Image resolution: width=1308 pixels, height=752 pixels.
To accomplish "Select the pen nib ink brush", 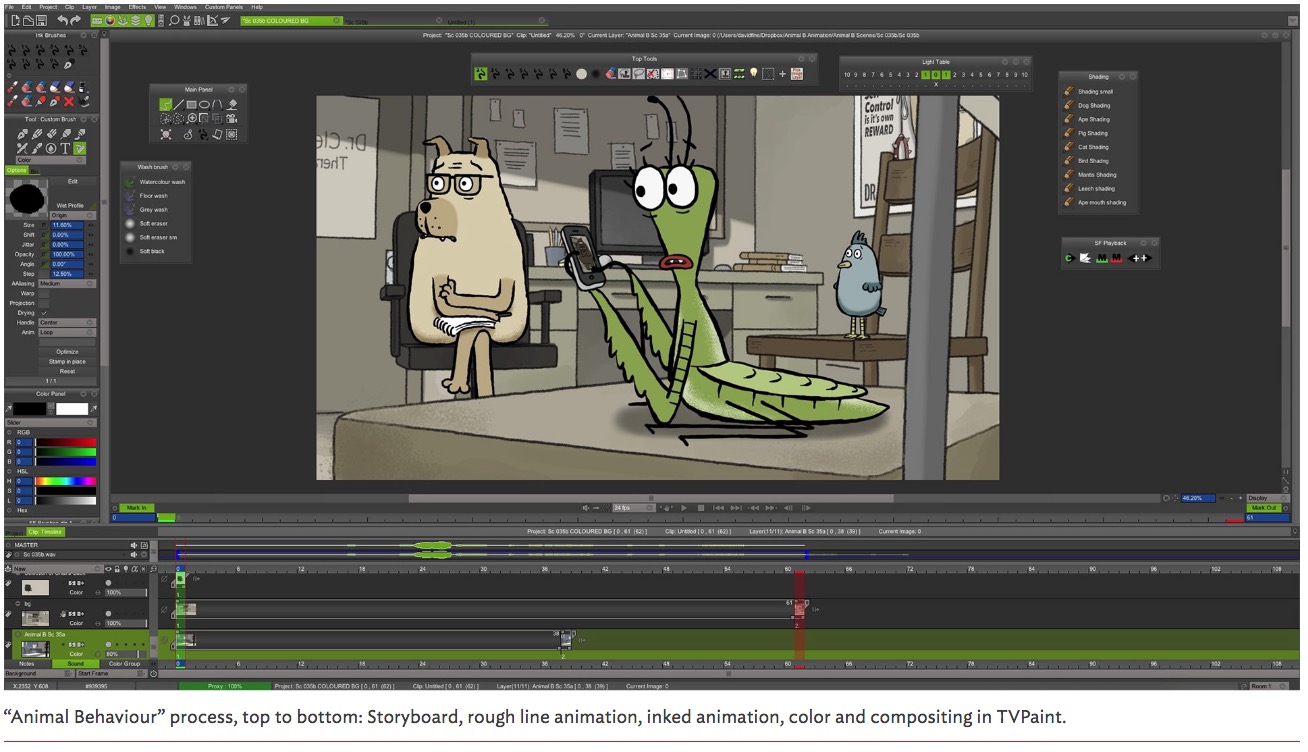I will pyautogui.click(x=69, y=65).
